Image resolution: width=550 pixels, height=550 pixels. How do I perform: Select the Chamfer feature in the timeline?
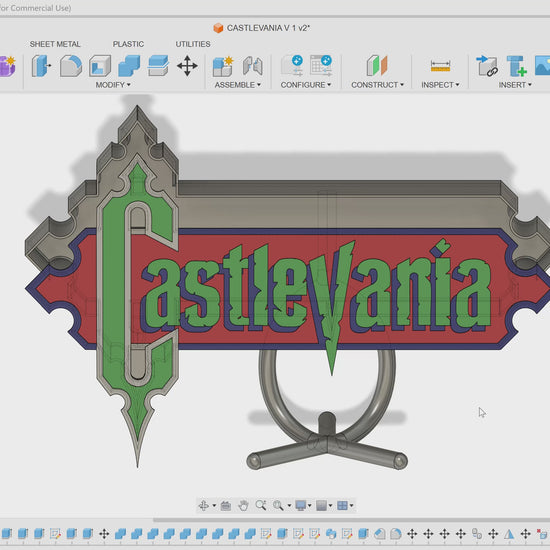[379, 534]
